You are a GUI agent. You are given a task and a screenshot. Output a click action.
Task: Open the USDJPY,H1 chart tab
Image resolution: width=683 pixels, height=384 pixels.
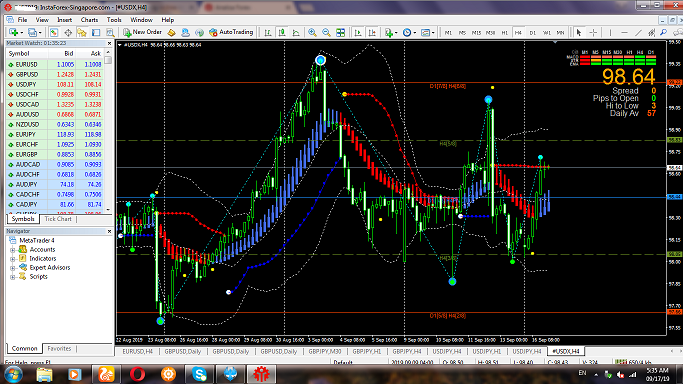click(x=487, y=351)
